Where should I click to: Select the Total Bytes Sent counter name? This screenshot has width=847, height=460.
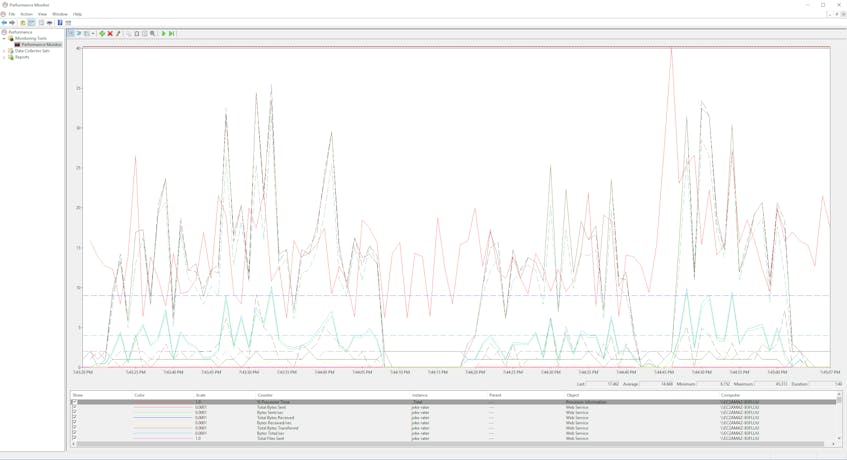(271, 407)
